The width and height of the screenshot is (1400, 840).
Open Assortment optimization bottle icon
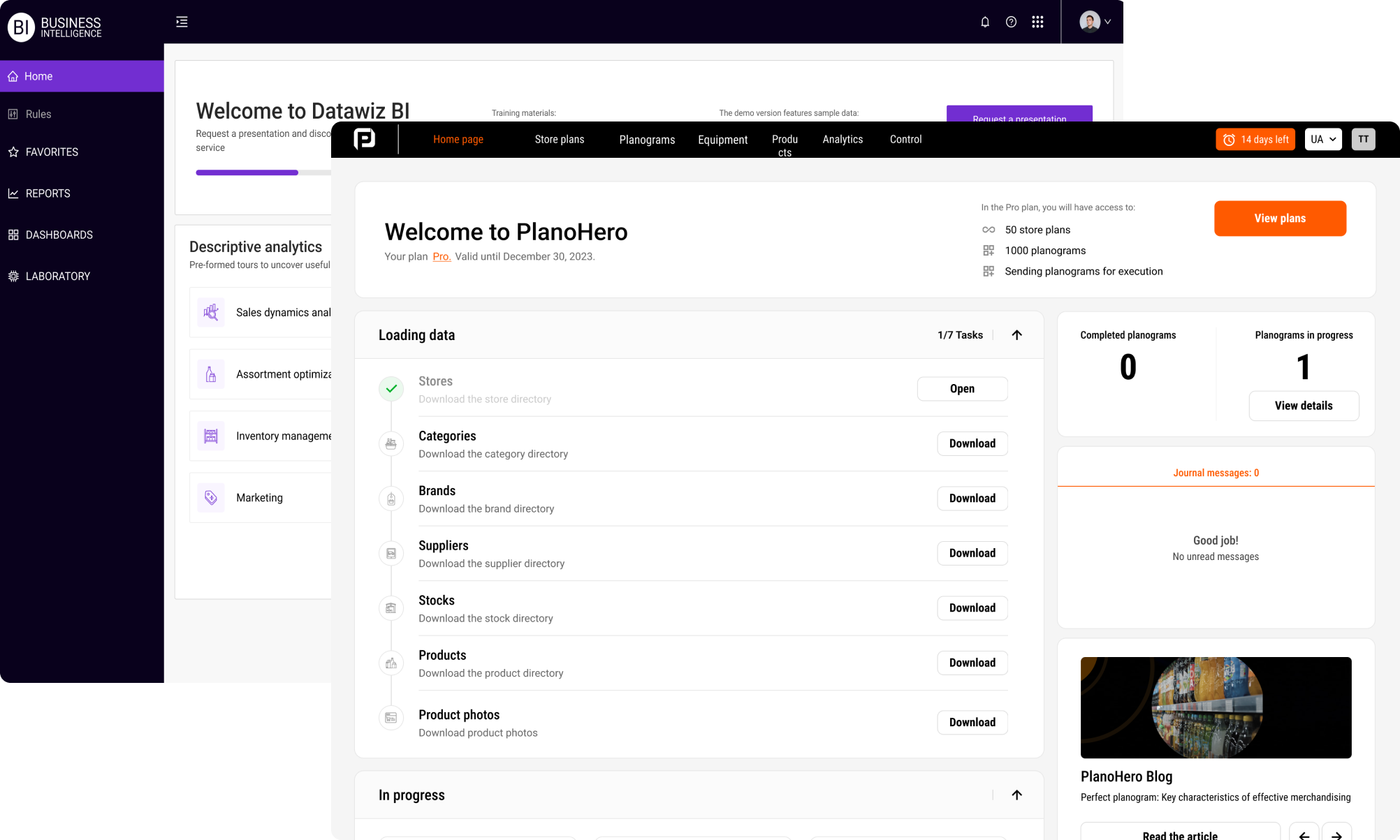pos(211,374)
